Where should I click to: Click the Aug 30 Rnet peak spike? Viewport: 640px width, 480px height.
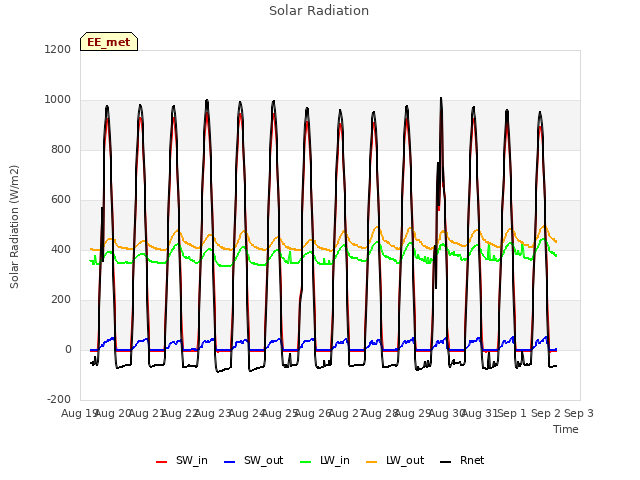(441, 99)
